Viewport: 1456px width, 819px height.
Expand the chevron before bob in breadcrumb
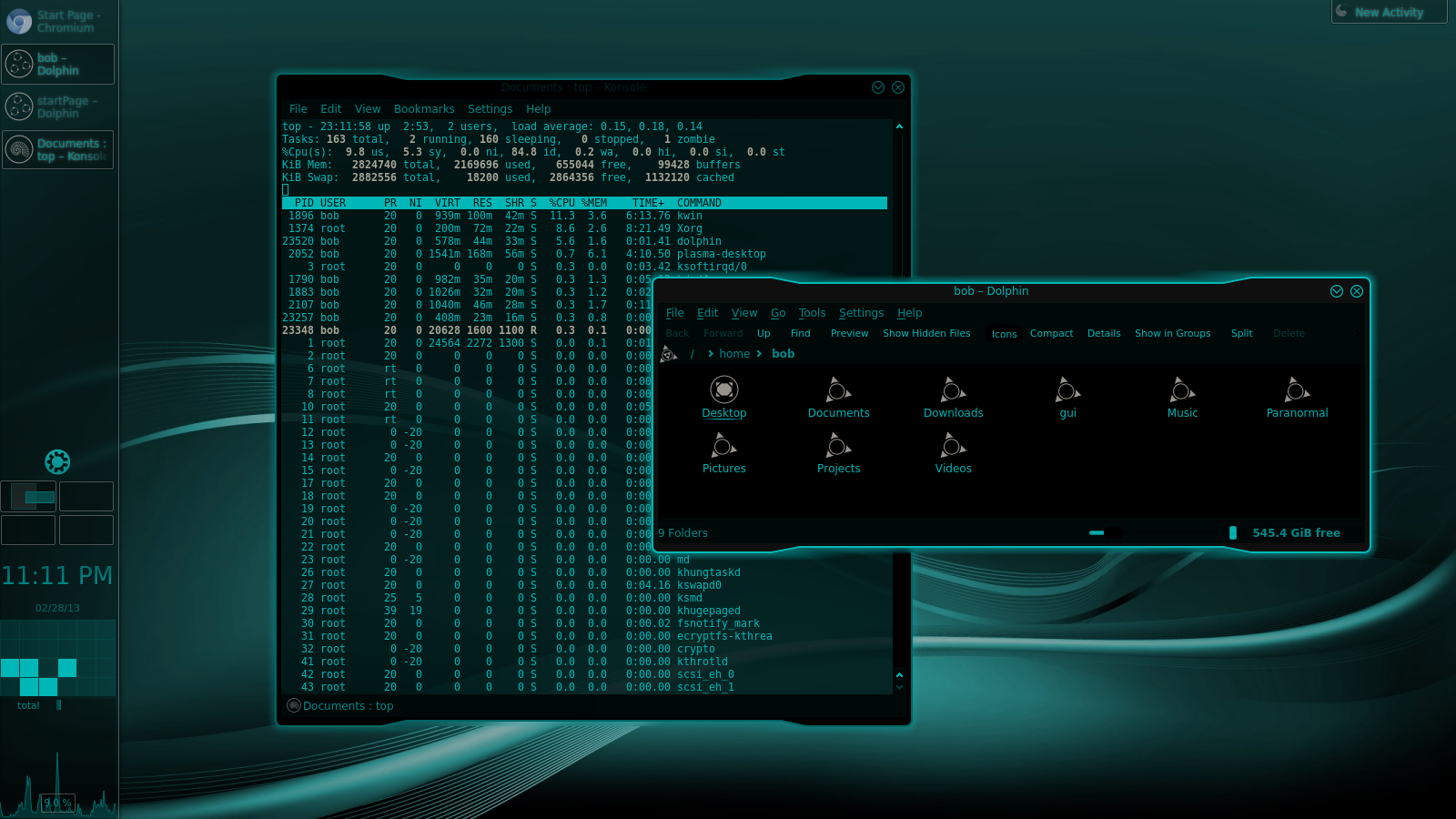click(759, 354)
